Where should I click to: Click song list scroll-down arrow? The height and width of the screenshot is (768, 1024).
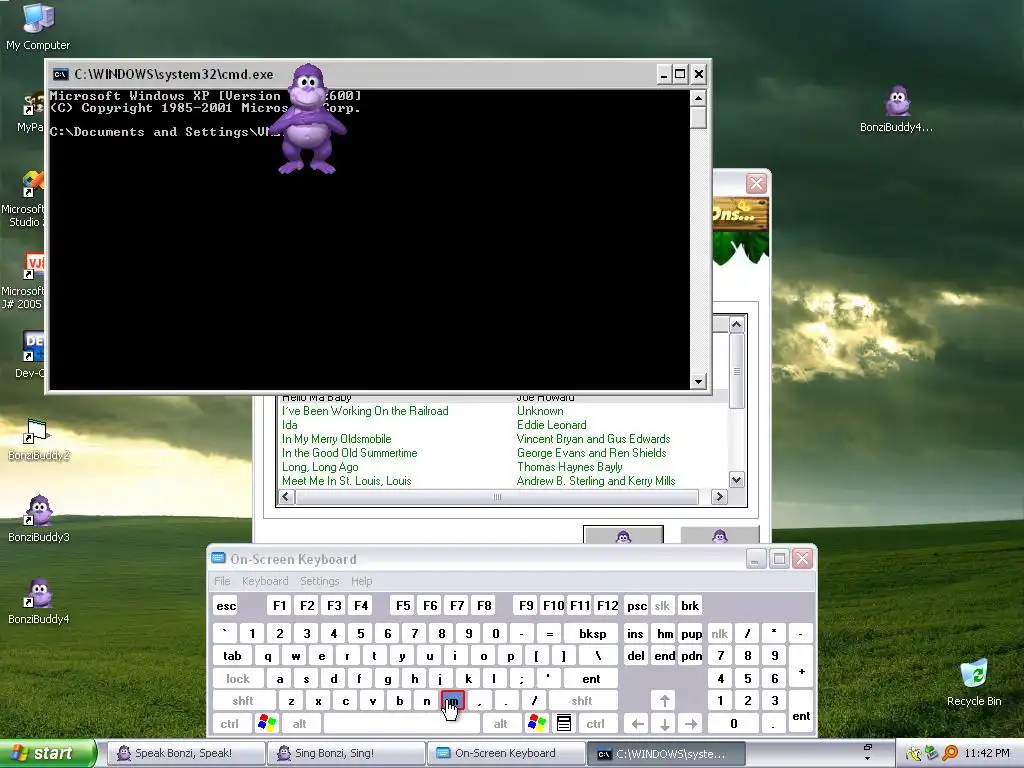(737, 480)
